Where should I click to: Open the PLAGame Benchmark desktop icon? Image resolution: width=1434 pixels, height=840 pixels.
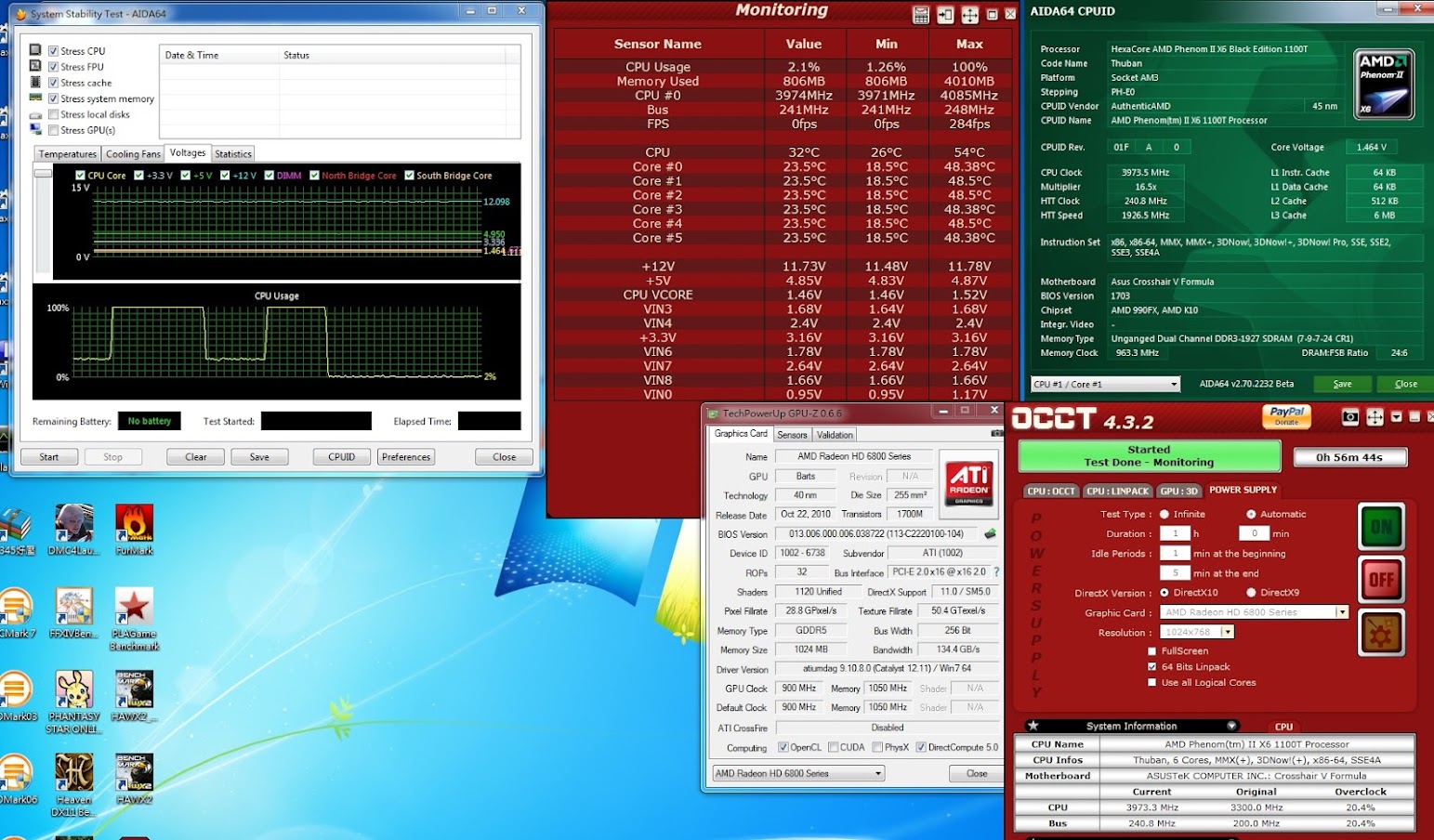tap(134, 619)
